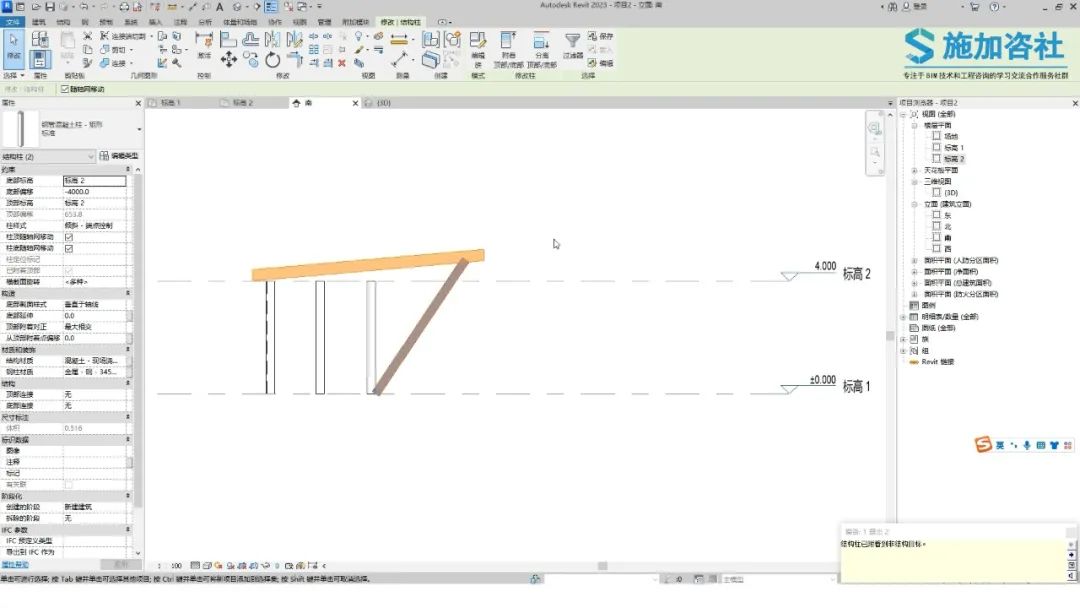Image resolution: width=1080 pixels, height=608 pixels.
Task: Switch to the {3D} view tab
Action: (x=384, y=103)
